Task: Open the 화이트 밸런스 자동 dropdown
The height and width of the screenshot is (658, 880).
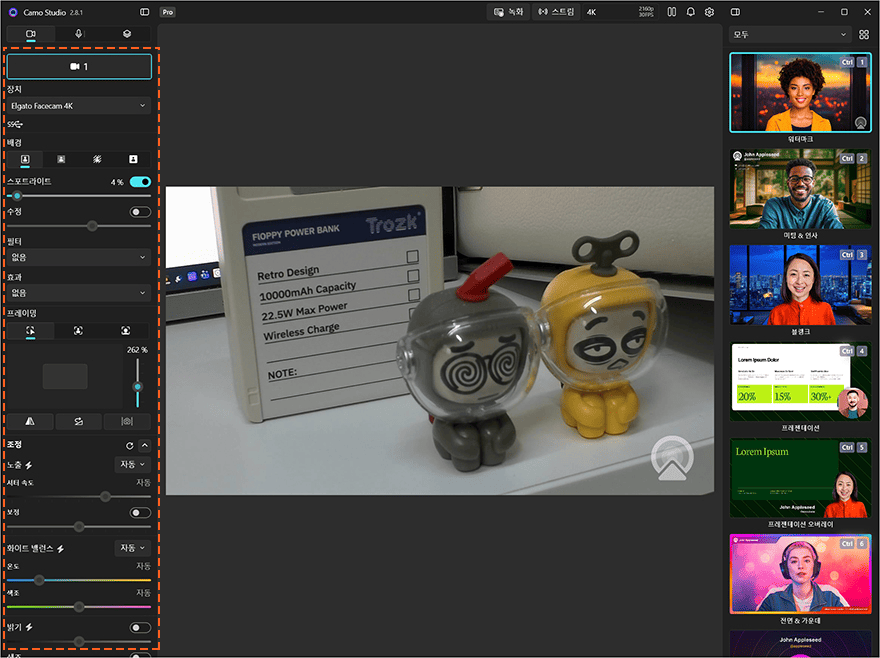Action: point(133,548)
